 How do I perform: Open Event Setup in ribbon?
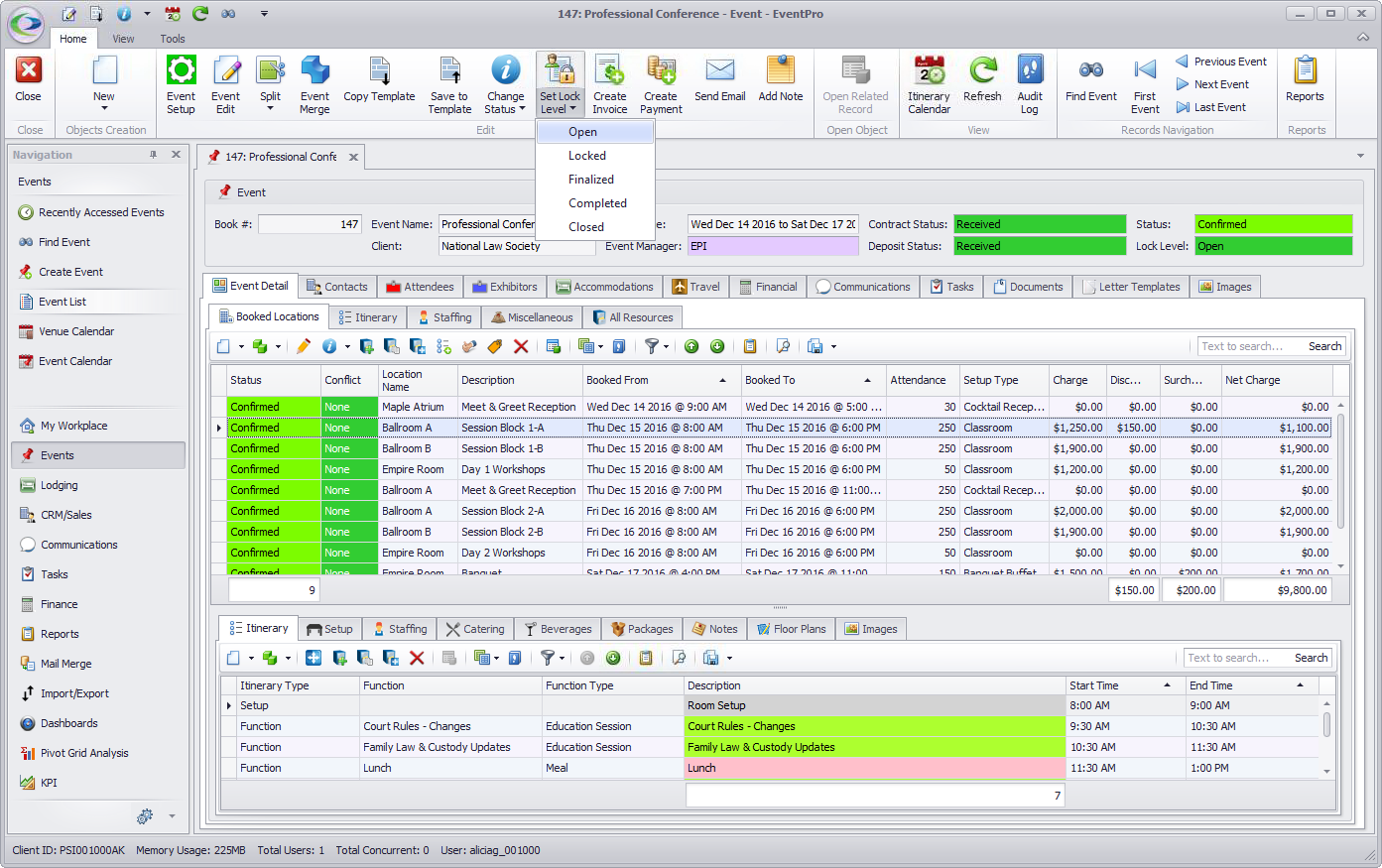click(x=181, y=85)
